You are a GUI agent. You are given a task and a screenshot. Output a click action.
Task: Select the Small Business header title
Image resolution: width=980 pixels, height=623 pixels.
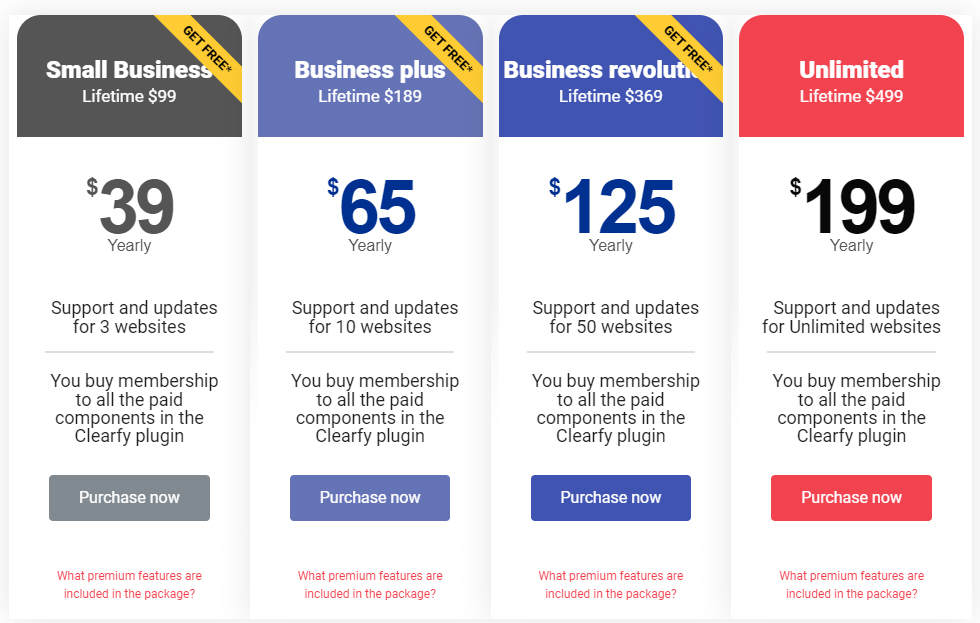129,69
